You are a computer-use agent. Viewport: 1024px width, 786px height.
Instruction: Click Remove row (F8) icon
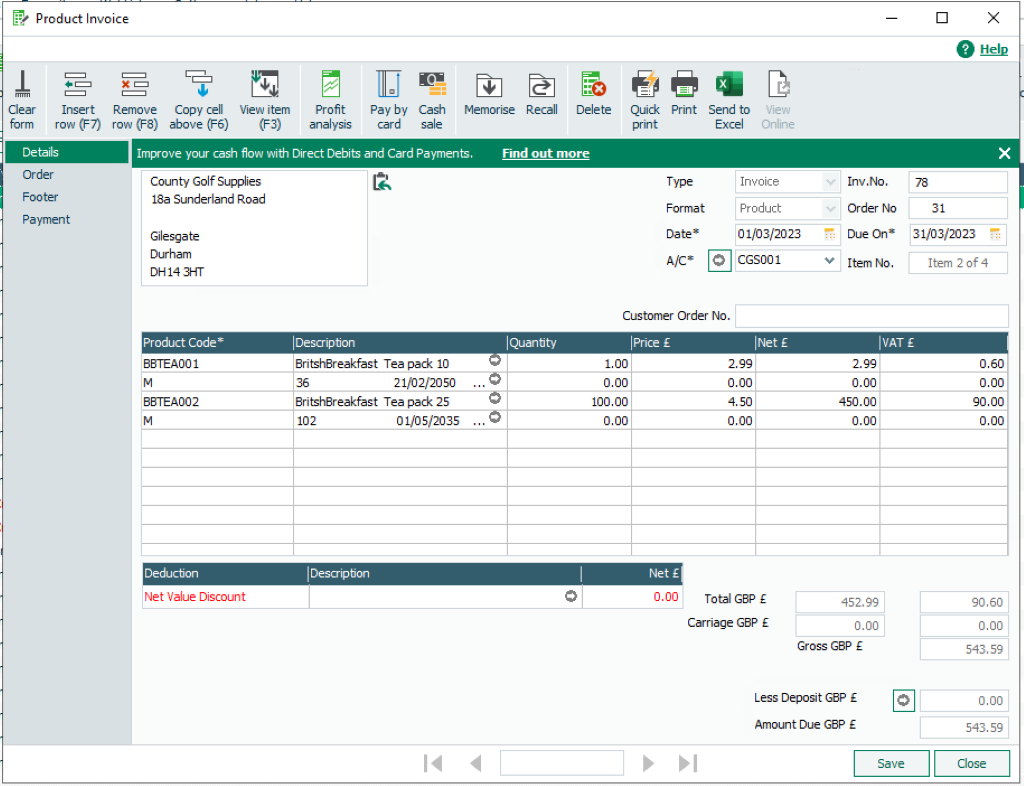[135, 100]
